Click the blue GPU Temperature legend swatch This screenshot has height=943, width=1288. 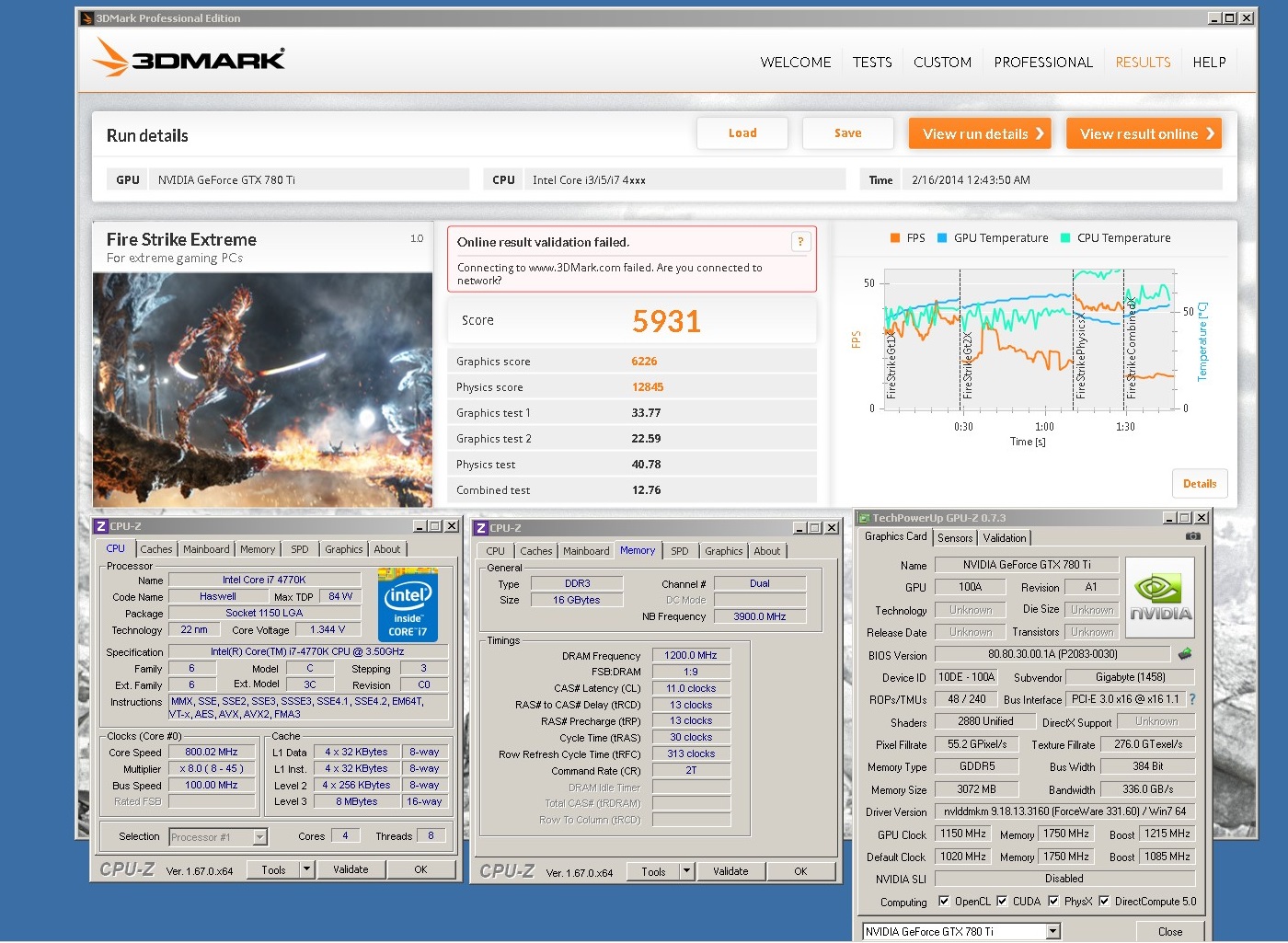point(942,238)
